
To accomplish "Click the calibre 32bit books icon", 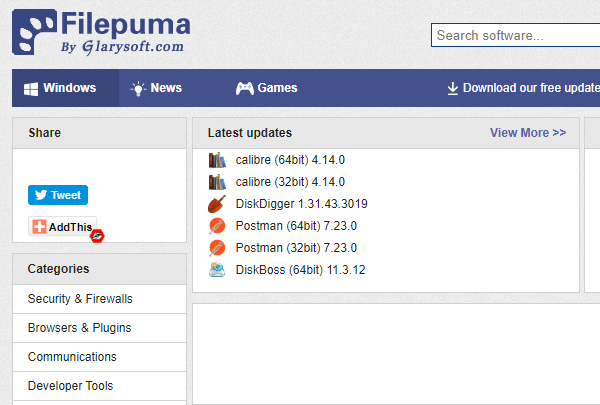I will [217, 182].
